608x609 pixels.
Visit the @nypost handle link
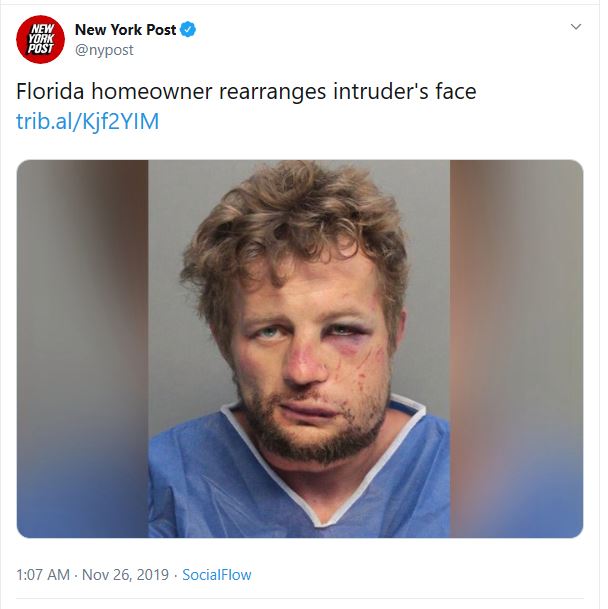(x=104, y=50)
